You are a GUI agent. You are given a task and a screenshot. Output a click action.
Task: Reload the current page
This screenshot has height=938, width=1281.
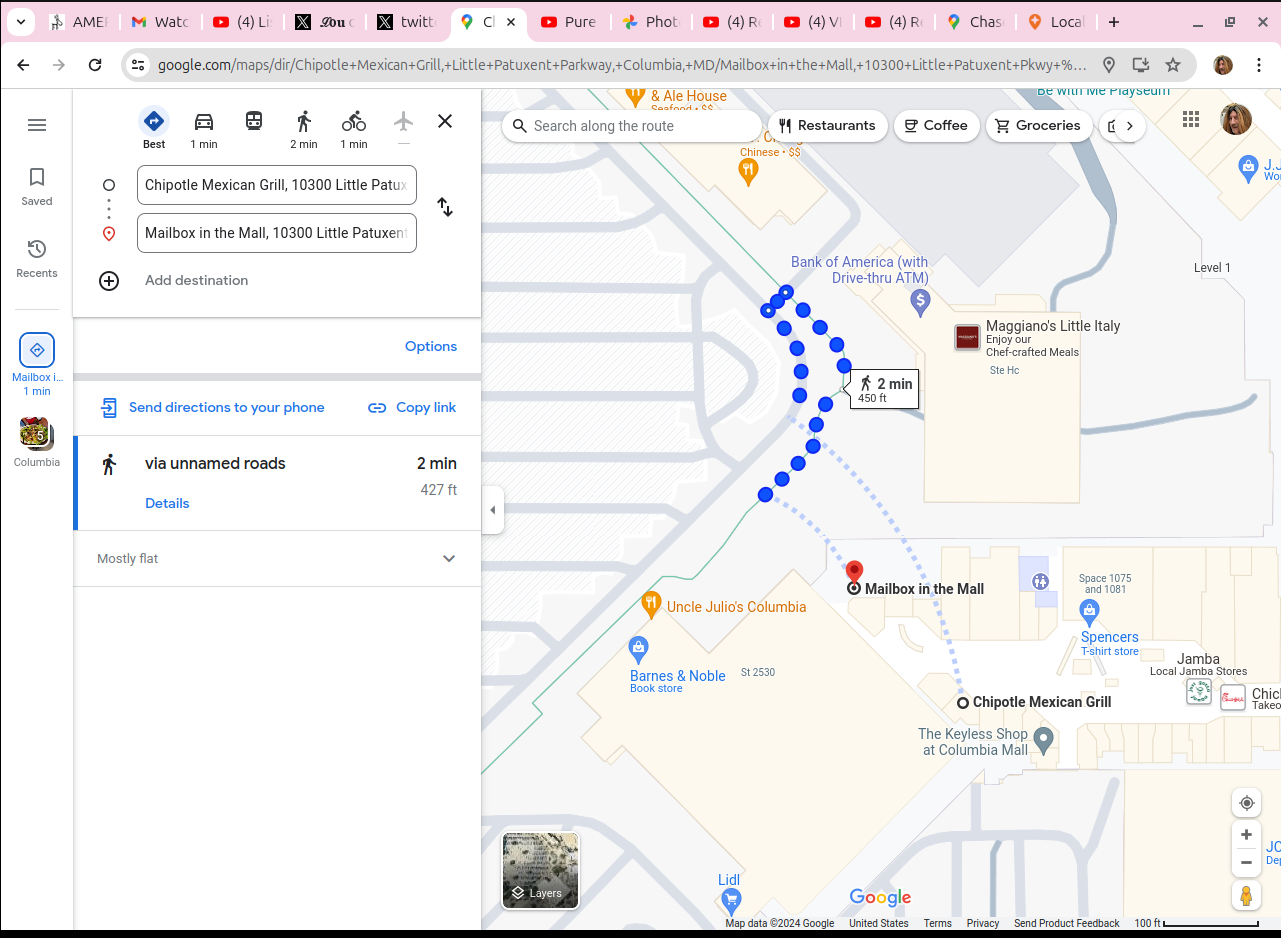[95, 65]
